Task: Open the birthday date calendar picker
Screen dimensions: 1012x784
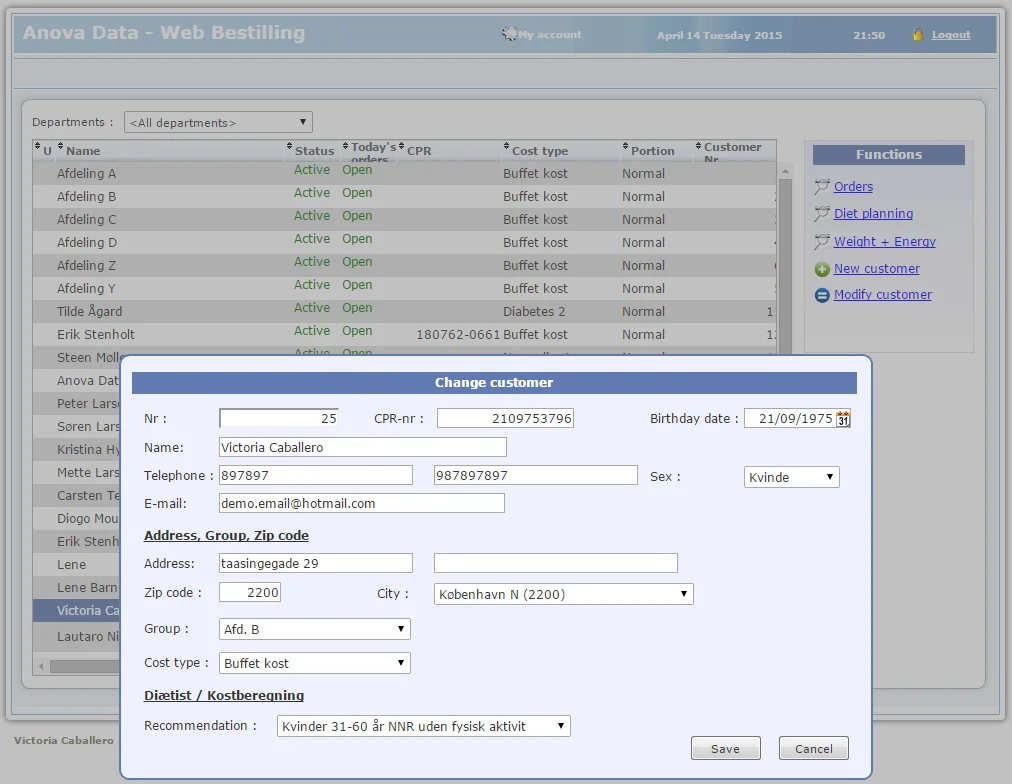Action: point(843,419)
